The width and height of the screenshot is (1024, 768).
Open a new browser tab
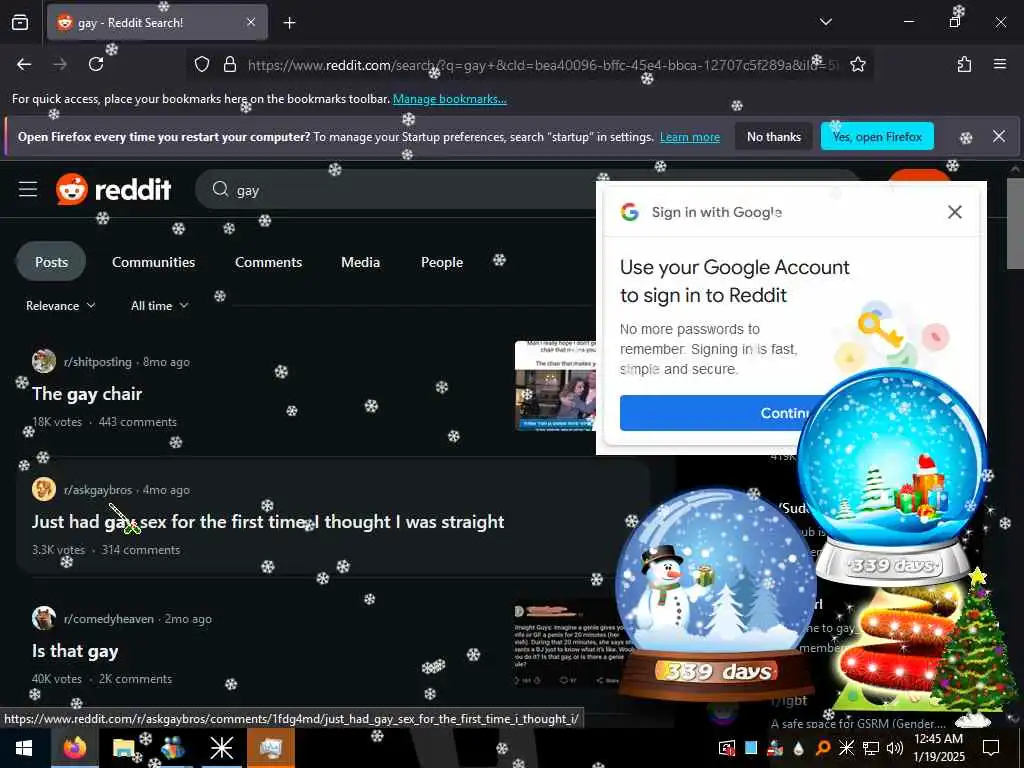tap(289, 23)
